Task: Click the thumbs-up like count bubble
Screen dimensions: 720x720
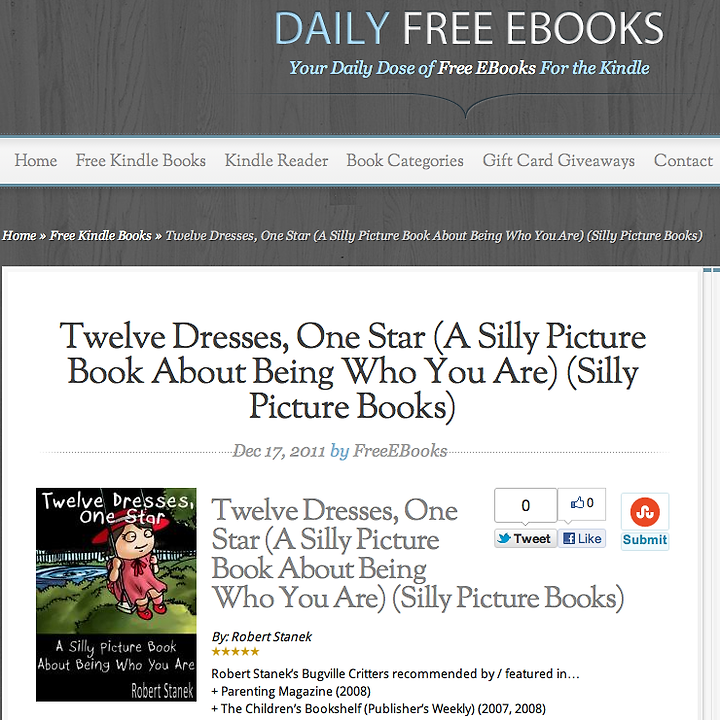Action: (582, 504)
